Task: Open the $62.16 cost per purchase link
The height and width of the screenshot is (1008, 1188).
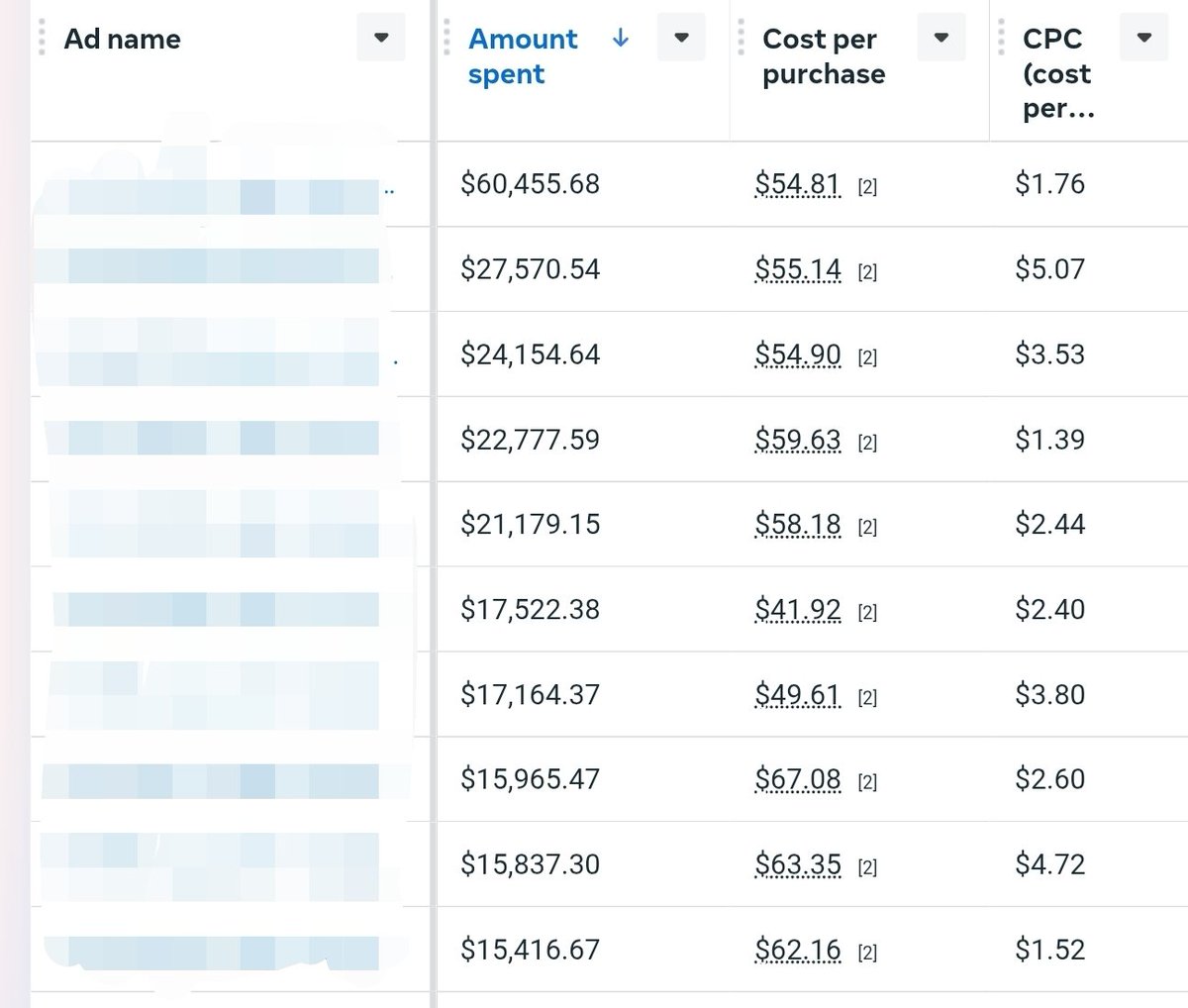Action: [x=797, y=950]
